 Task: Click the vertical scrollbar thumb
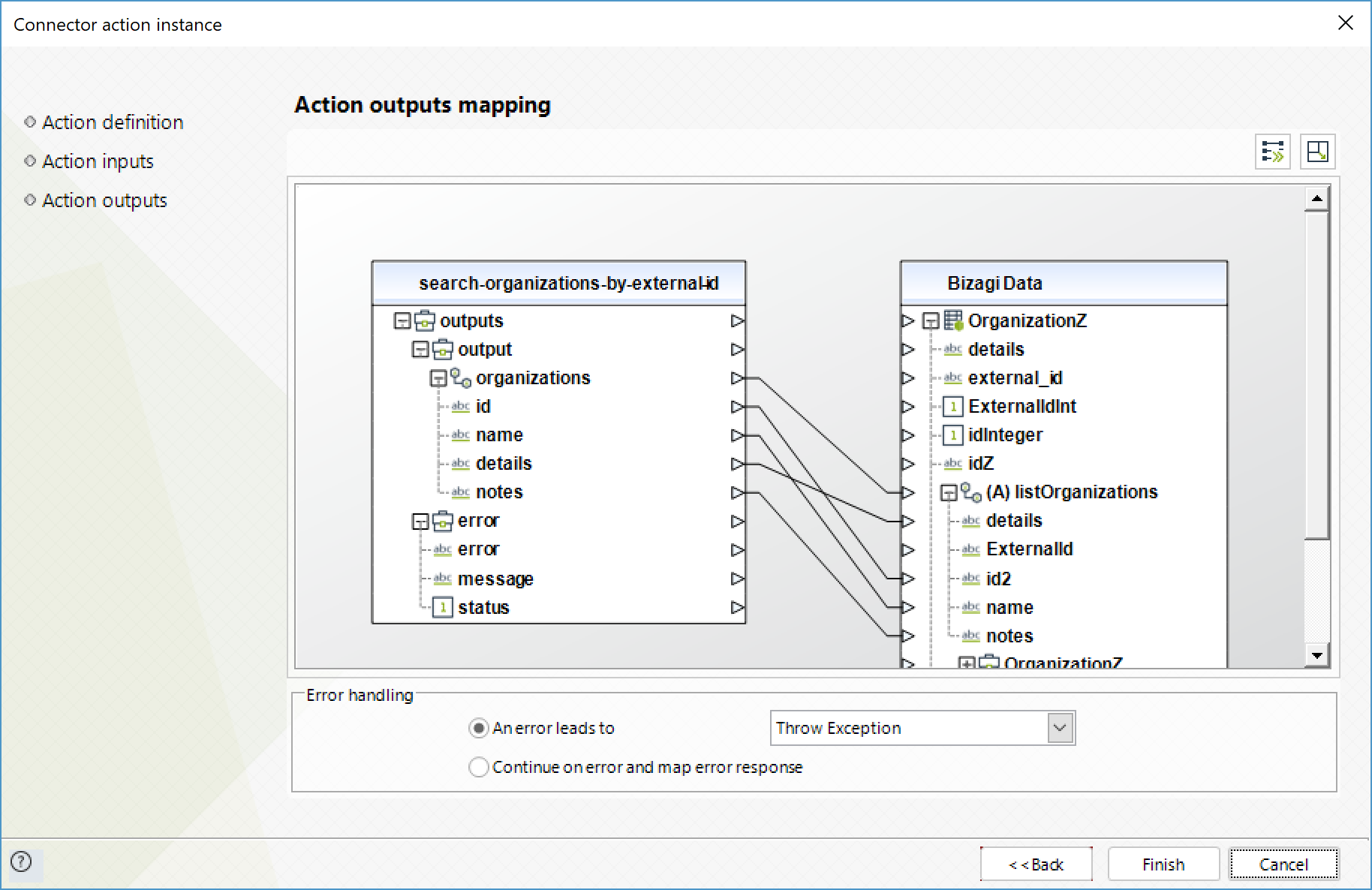click(x=1317, y=375)
